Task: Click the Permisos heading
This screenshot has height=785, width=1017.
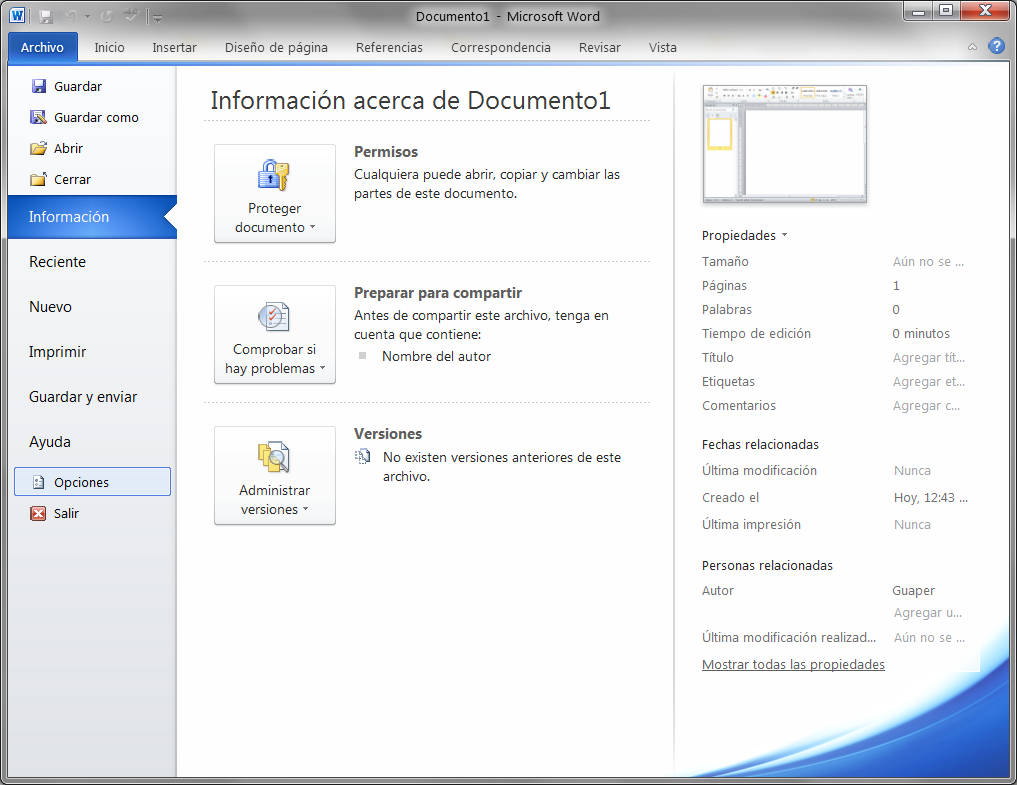Action: [386, 152]
